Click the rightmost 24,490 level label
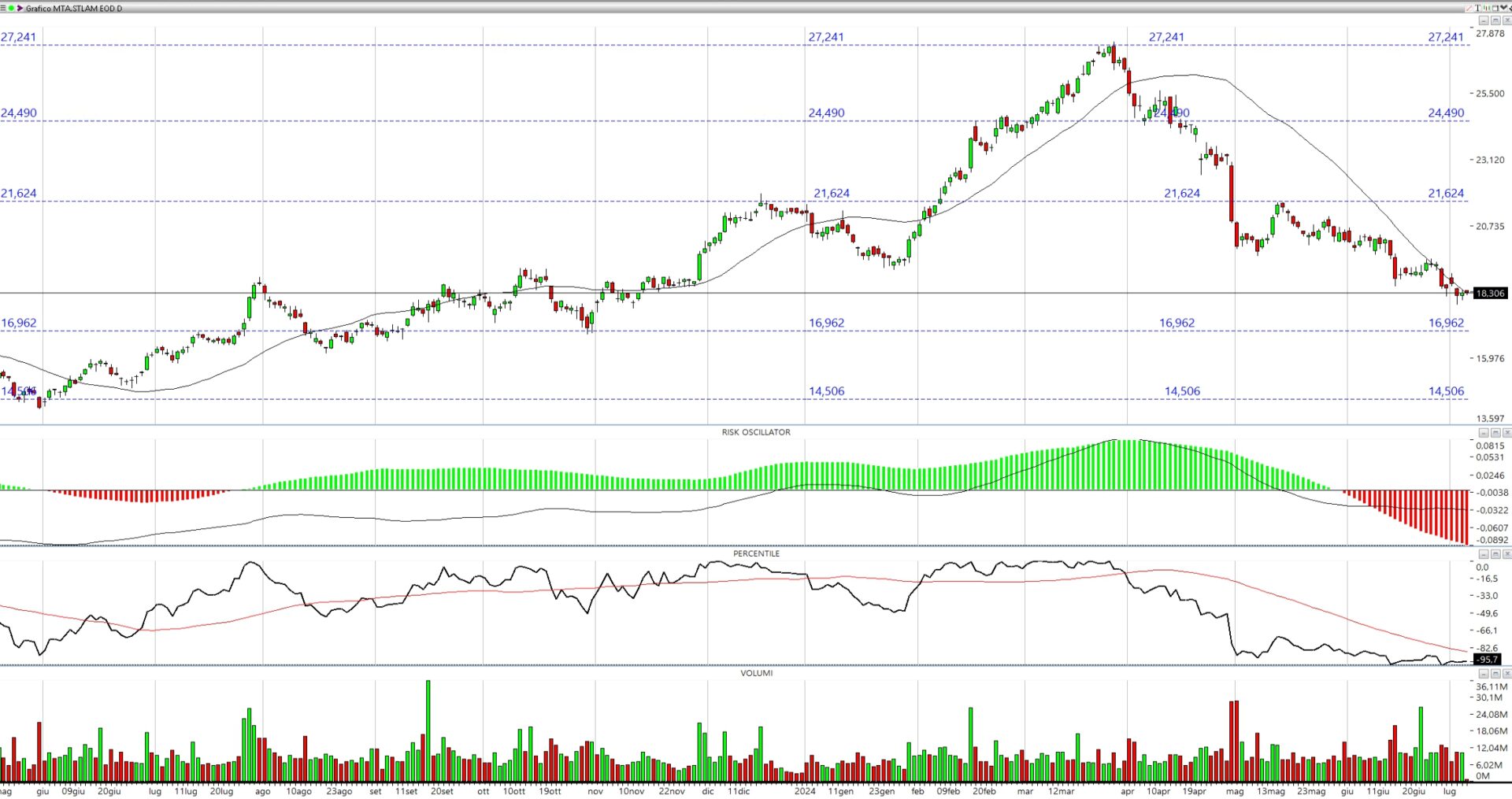Screen dimensions: 1512x799 1446,113
